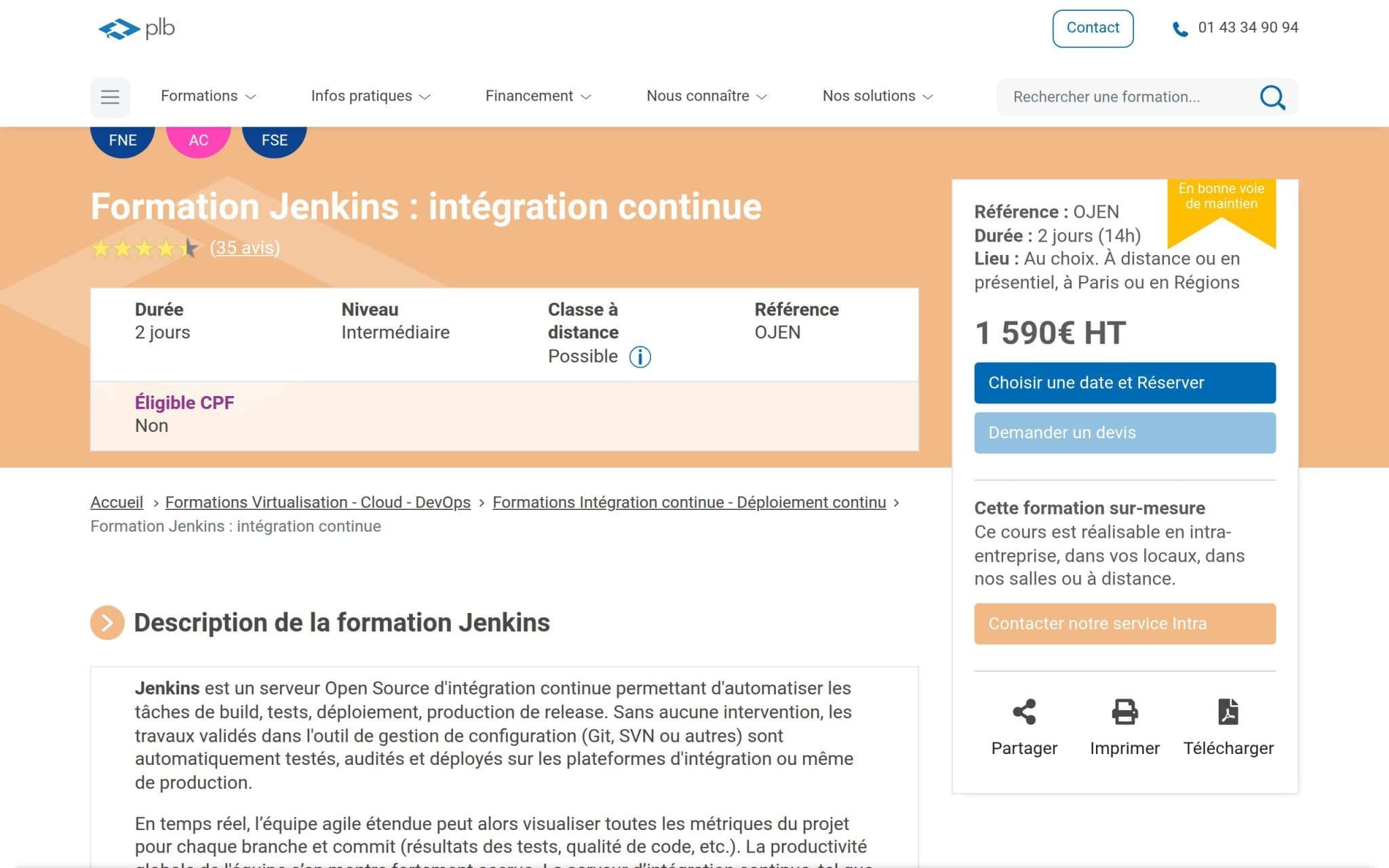The width and height of the screenshot is (1389, 868).
Task: Click the Imprimer printer icon
Action: [x=1124, y=711]
